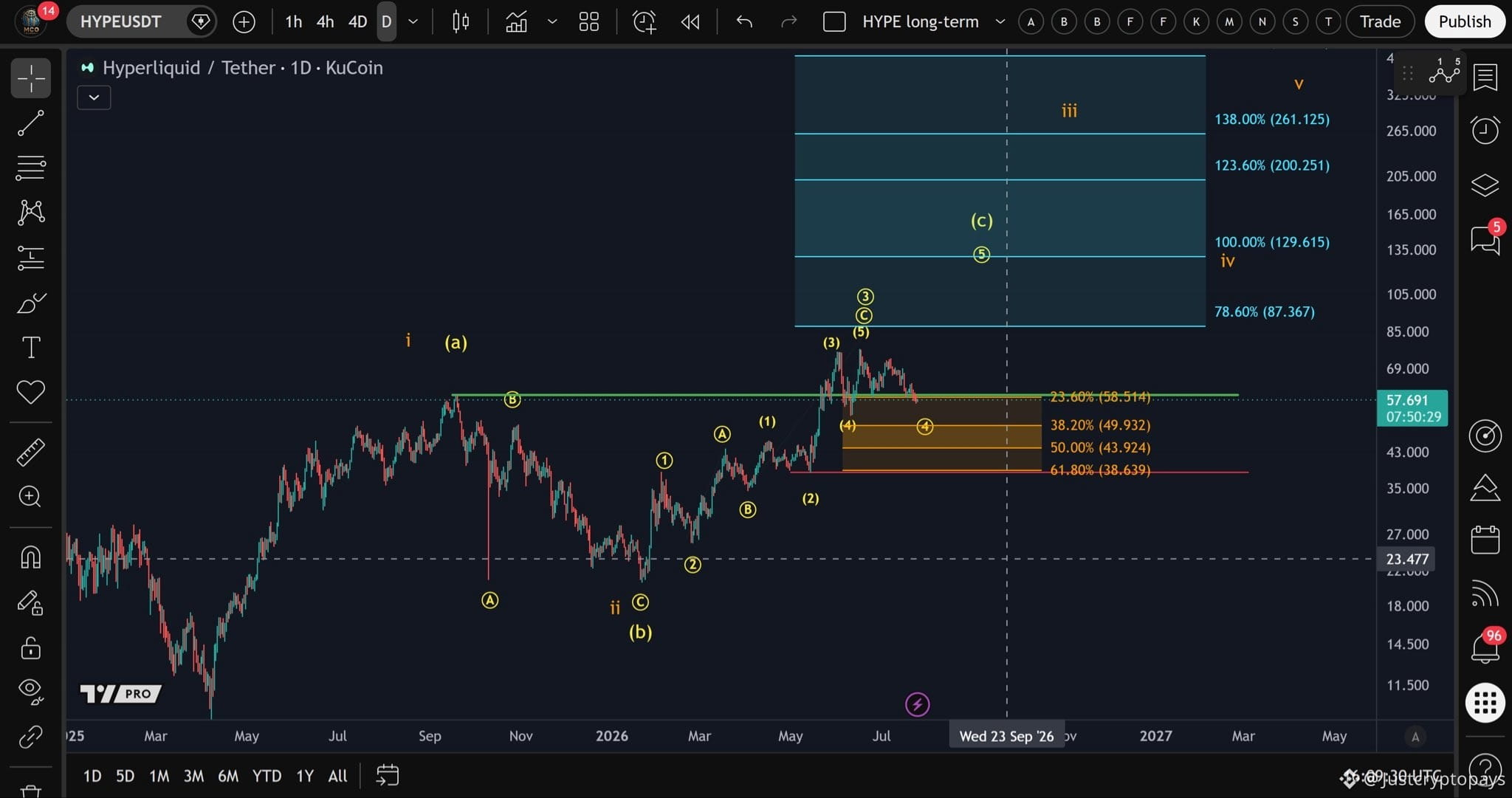Open the notifications bell with 96 badge
The height and width of the screenshot is (798, 1512).
[x=1485, y=647]
